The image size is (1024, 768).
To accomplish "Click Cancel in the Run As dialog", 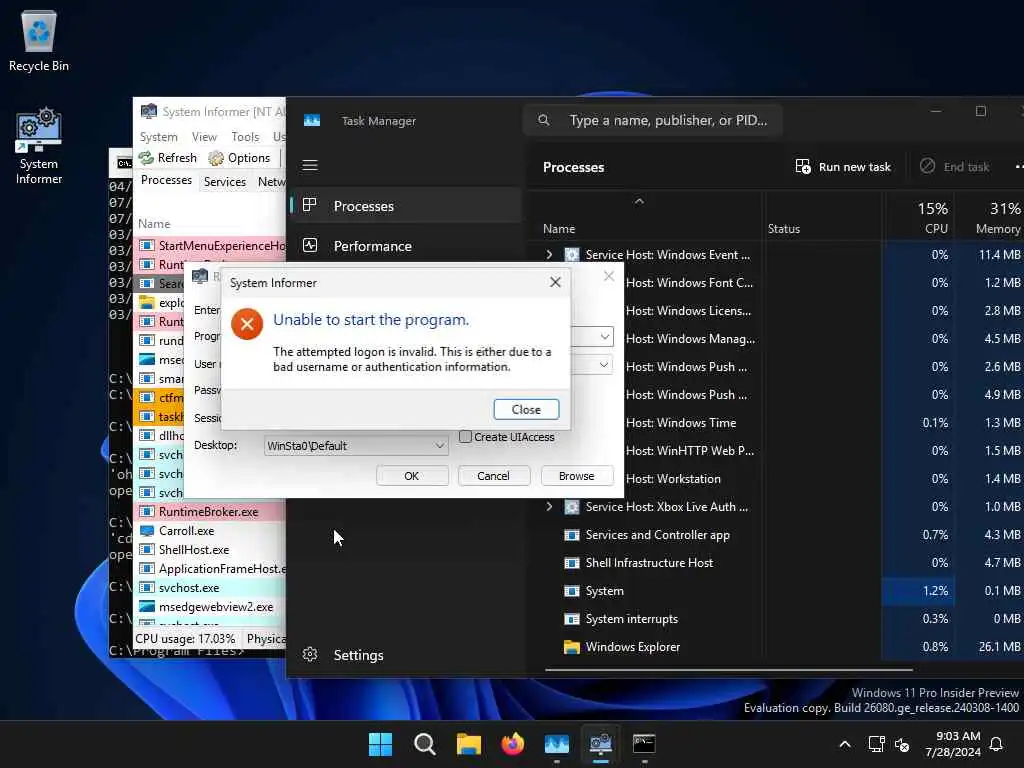I will tap(493, 476).
